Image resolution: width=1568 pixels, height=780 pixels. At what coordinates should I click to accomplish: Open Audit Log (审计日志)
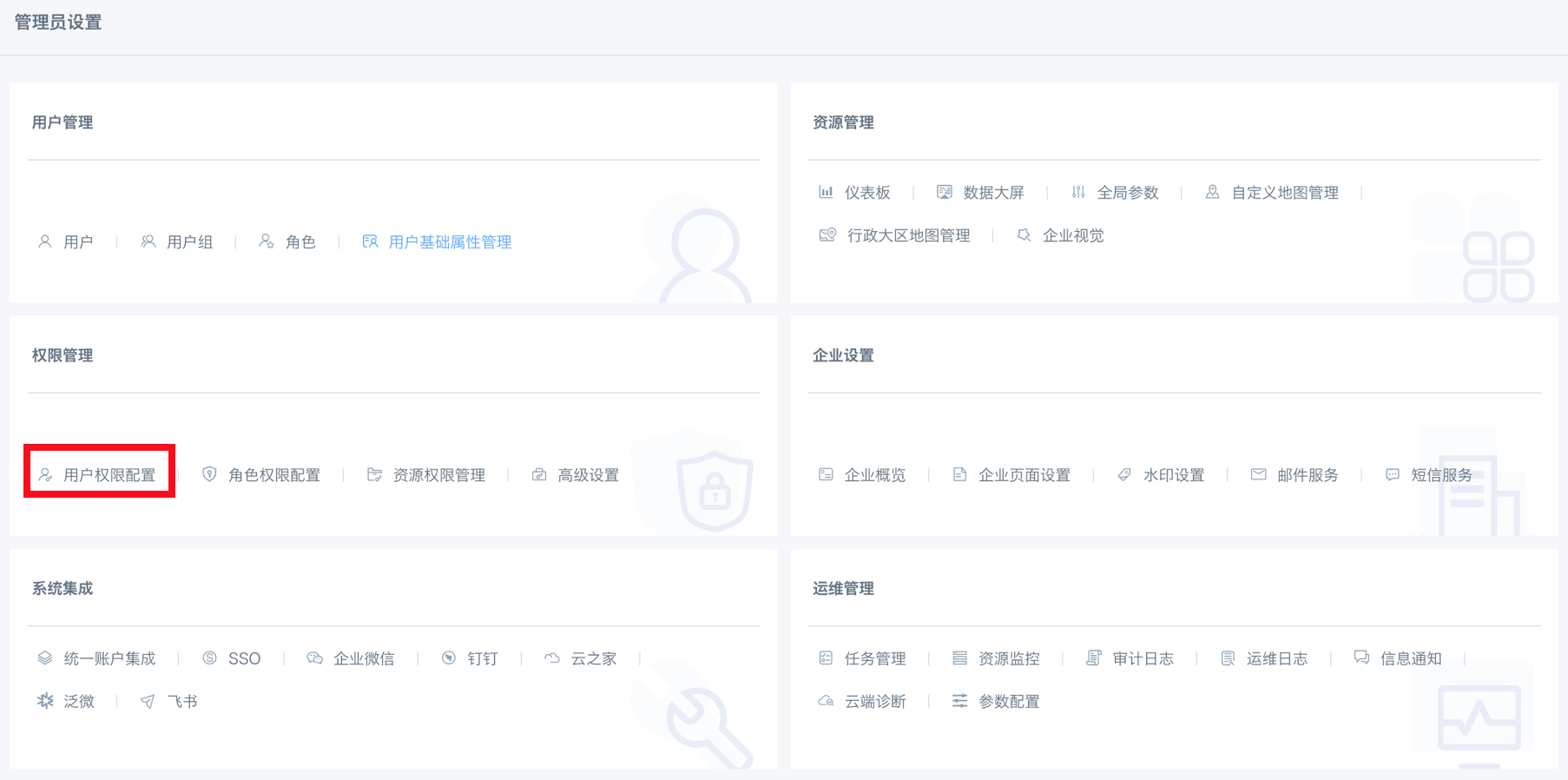1143,659
